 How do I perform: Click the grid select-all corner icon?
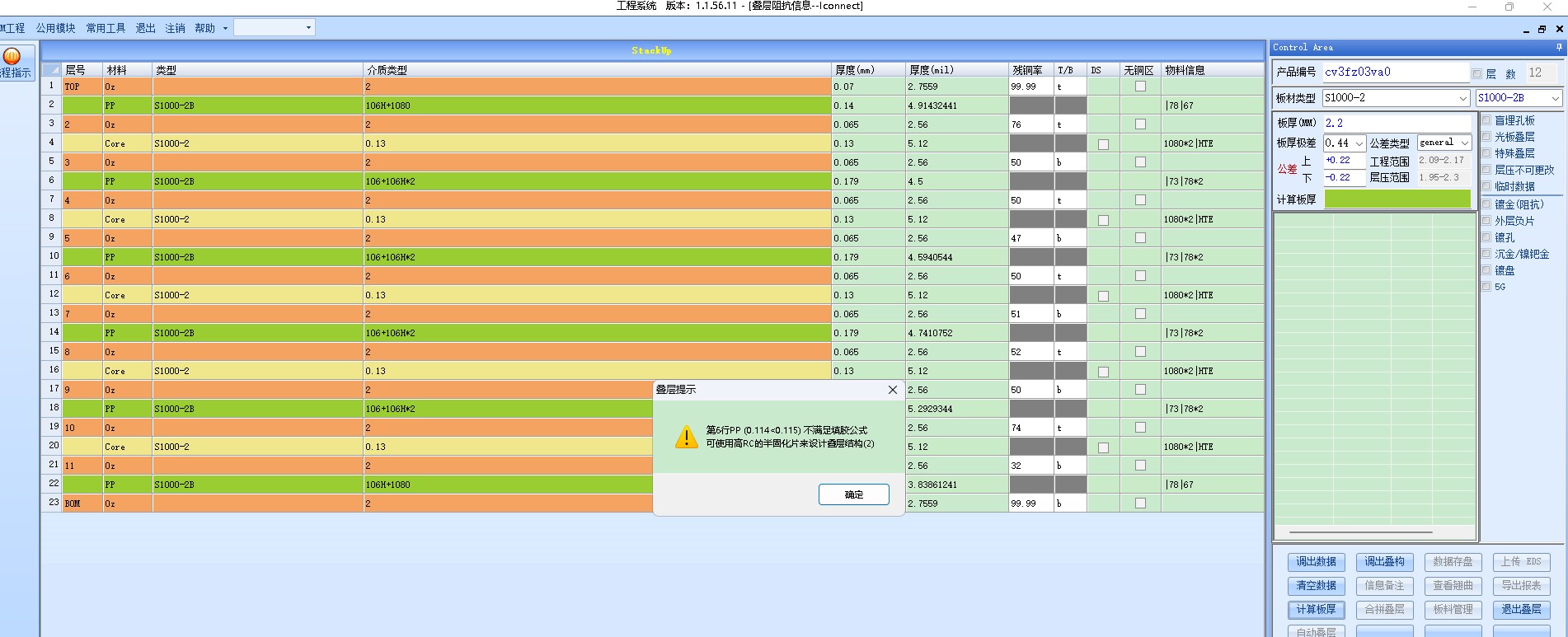[x=52, y=70]
